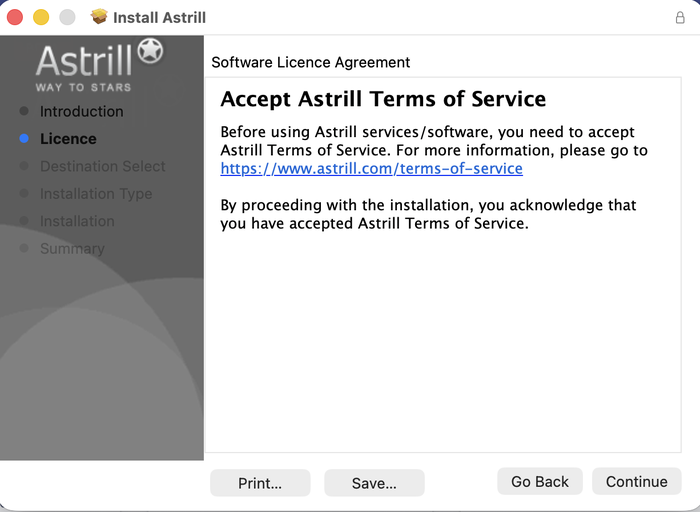The image size is (700, 512).
Task: Click the 'By proceeding with the installation' paragraph
Action: click(x=428, y=214)
